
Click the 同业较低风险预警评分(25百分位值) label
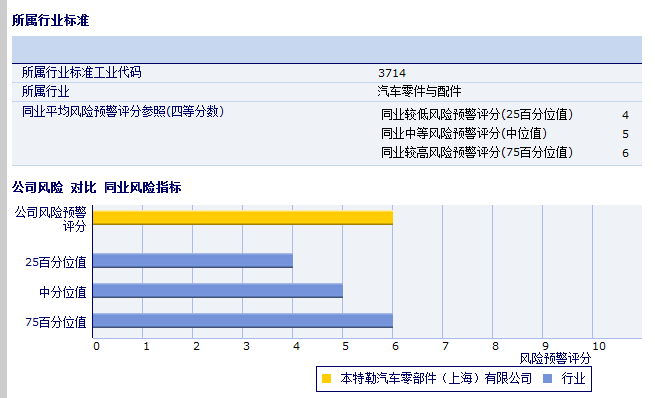477,114
